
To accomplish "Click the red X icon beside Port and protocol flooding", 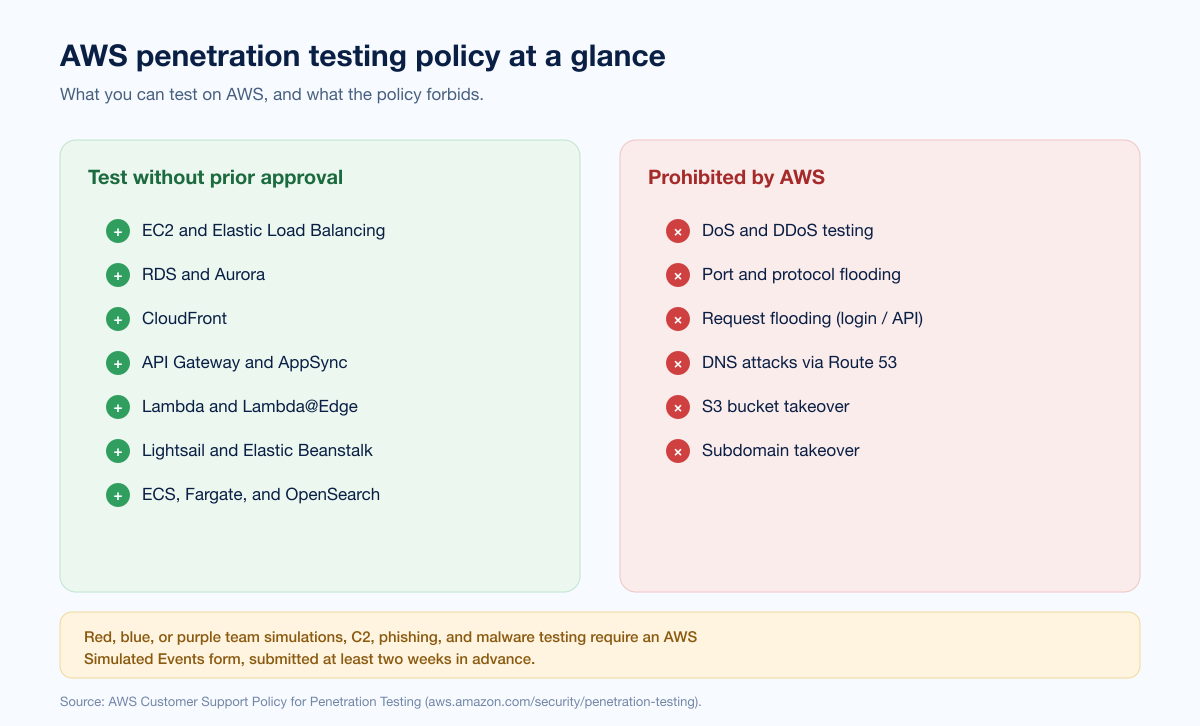I will 678,275.
